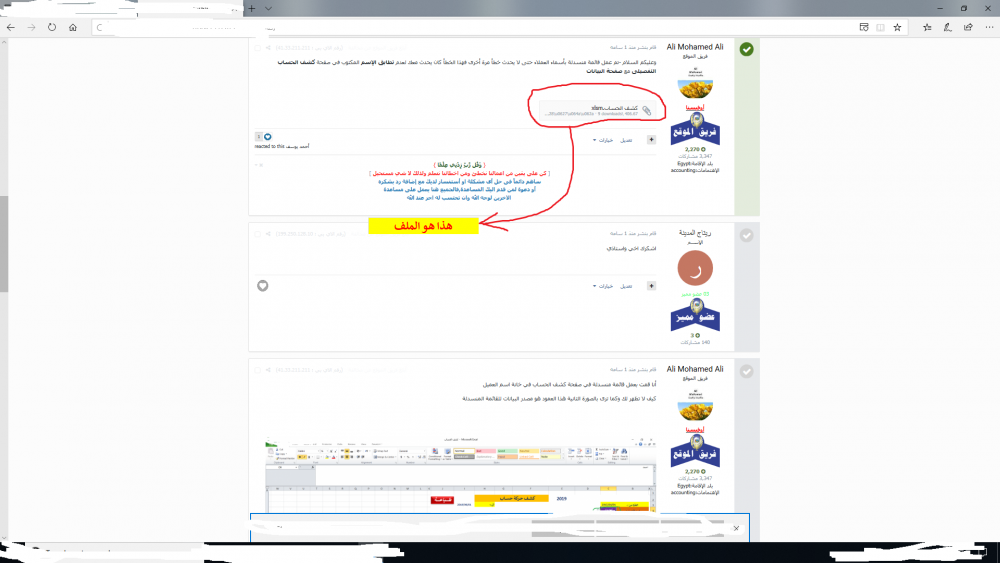View Ali Mohamed Ali flower avatar, first post
The image size is (1000, 563).
(695, 84)
